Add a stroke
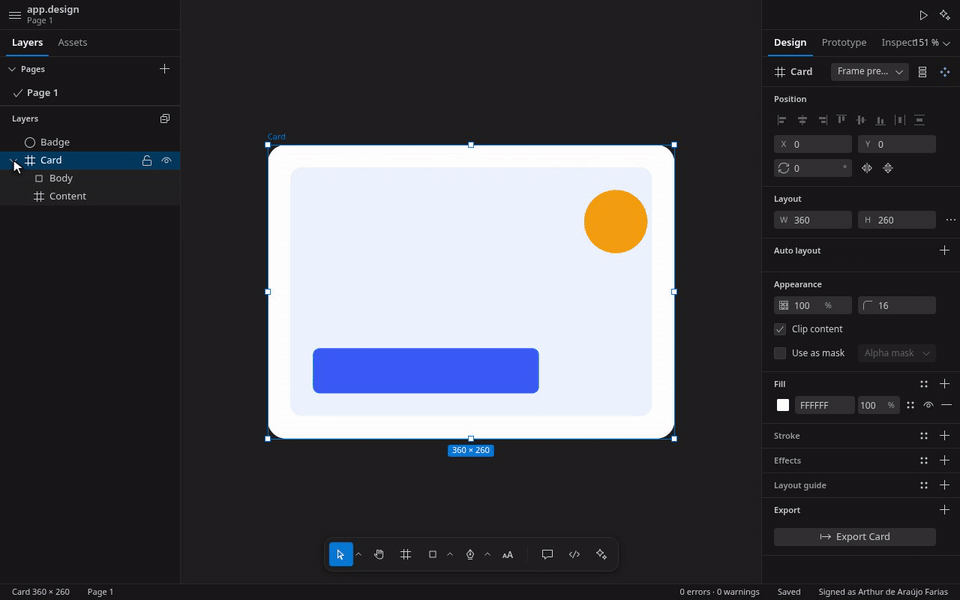This screenshot has width=960, height=600. [x=945, y=436]
